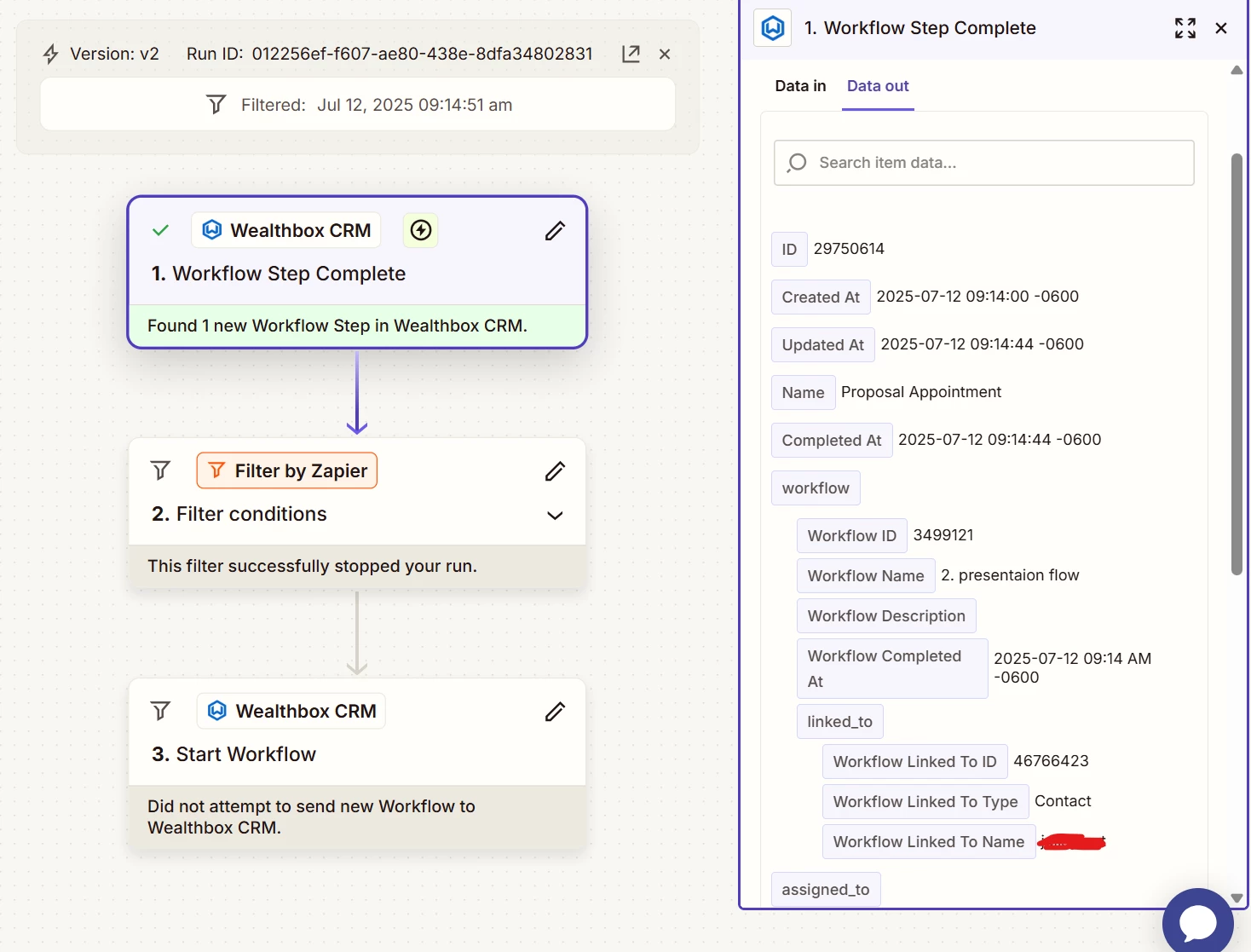Click the panel scrollbar thumb
The width and height of the screenshot is (1251, 952).
click(1237, 364)
